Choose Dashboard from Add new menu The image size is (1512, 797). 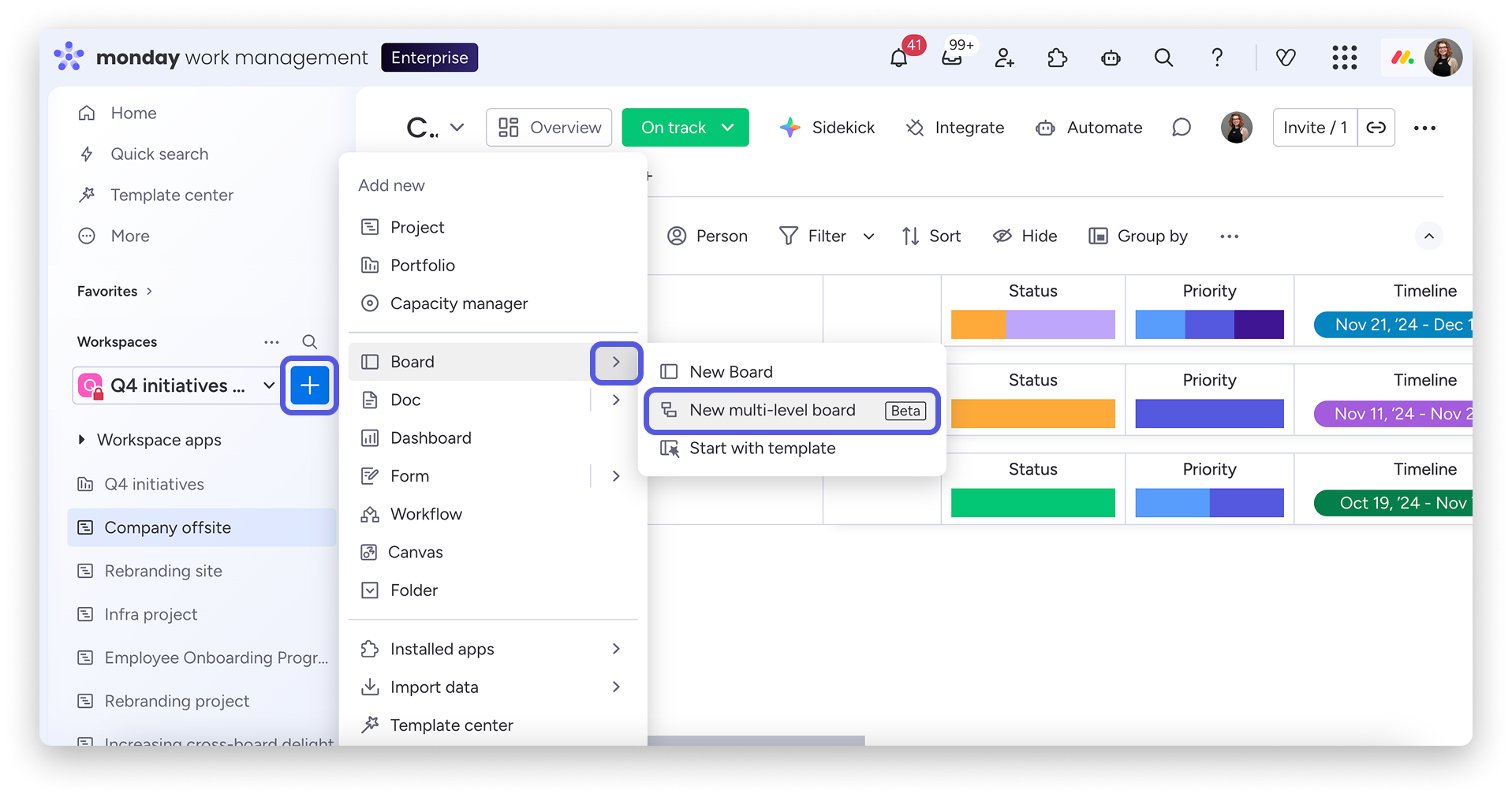coord(431,438)
